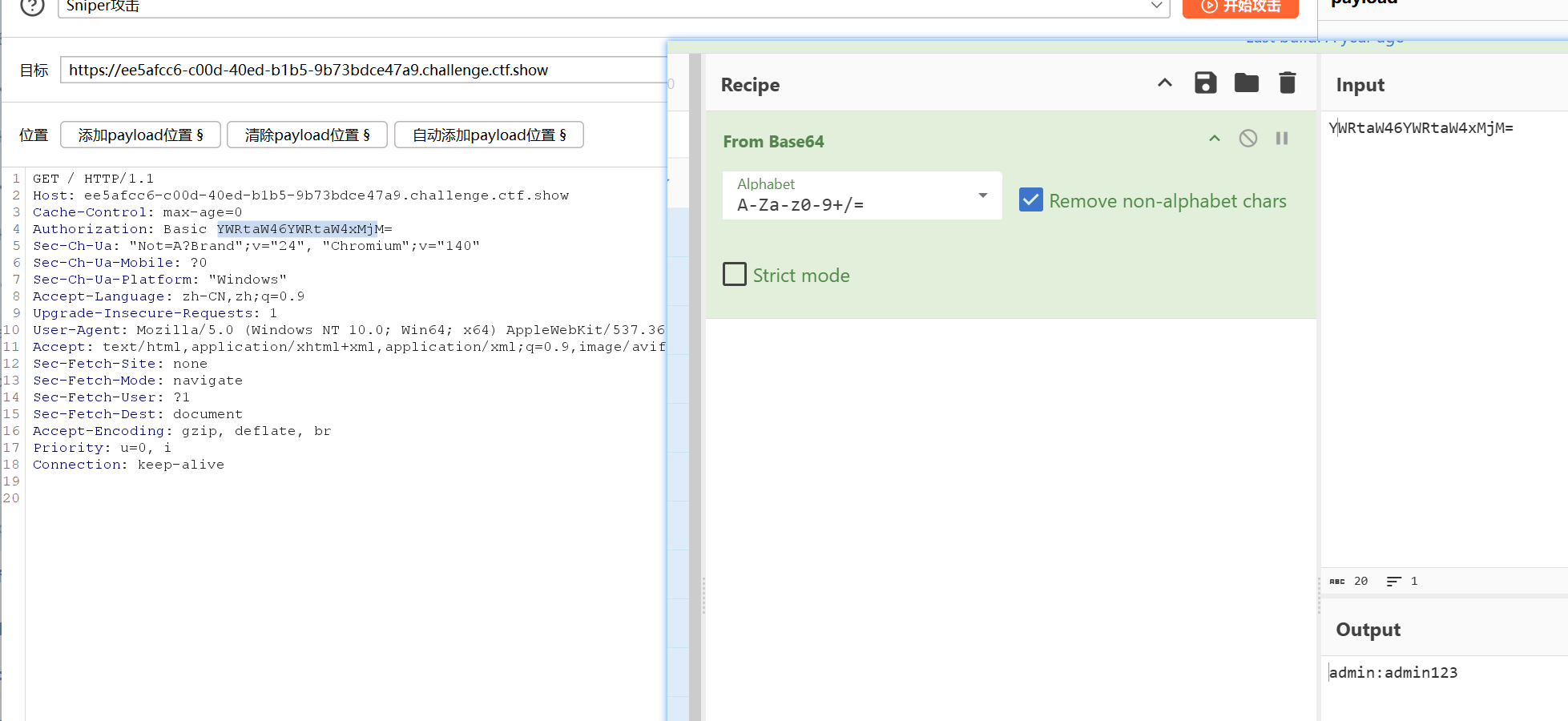Open the load recipe folder icon
Image resolution: width=1568 pixels, height=721 pixels.
(x=1246, y=83)
